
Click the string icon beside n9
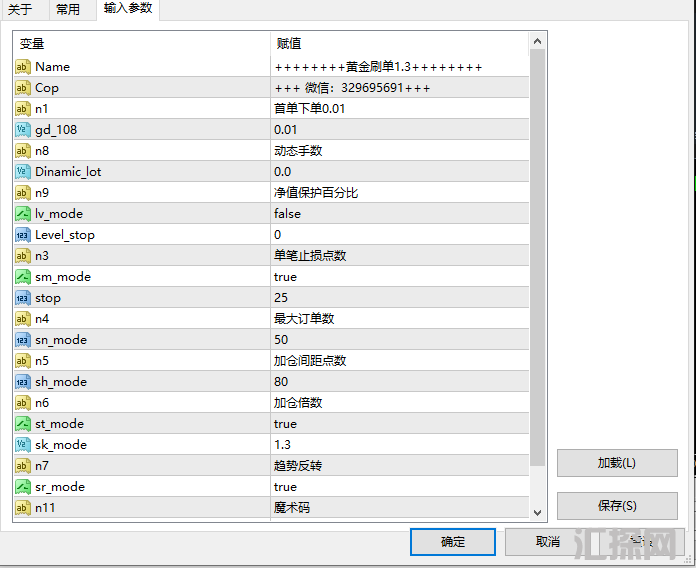(23, 193)
